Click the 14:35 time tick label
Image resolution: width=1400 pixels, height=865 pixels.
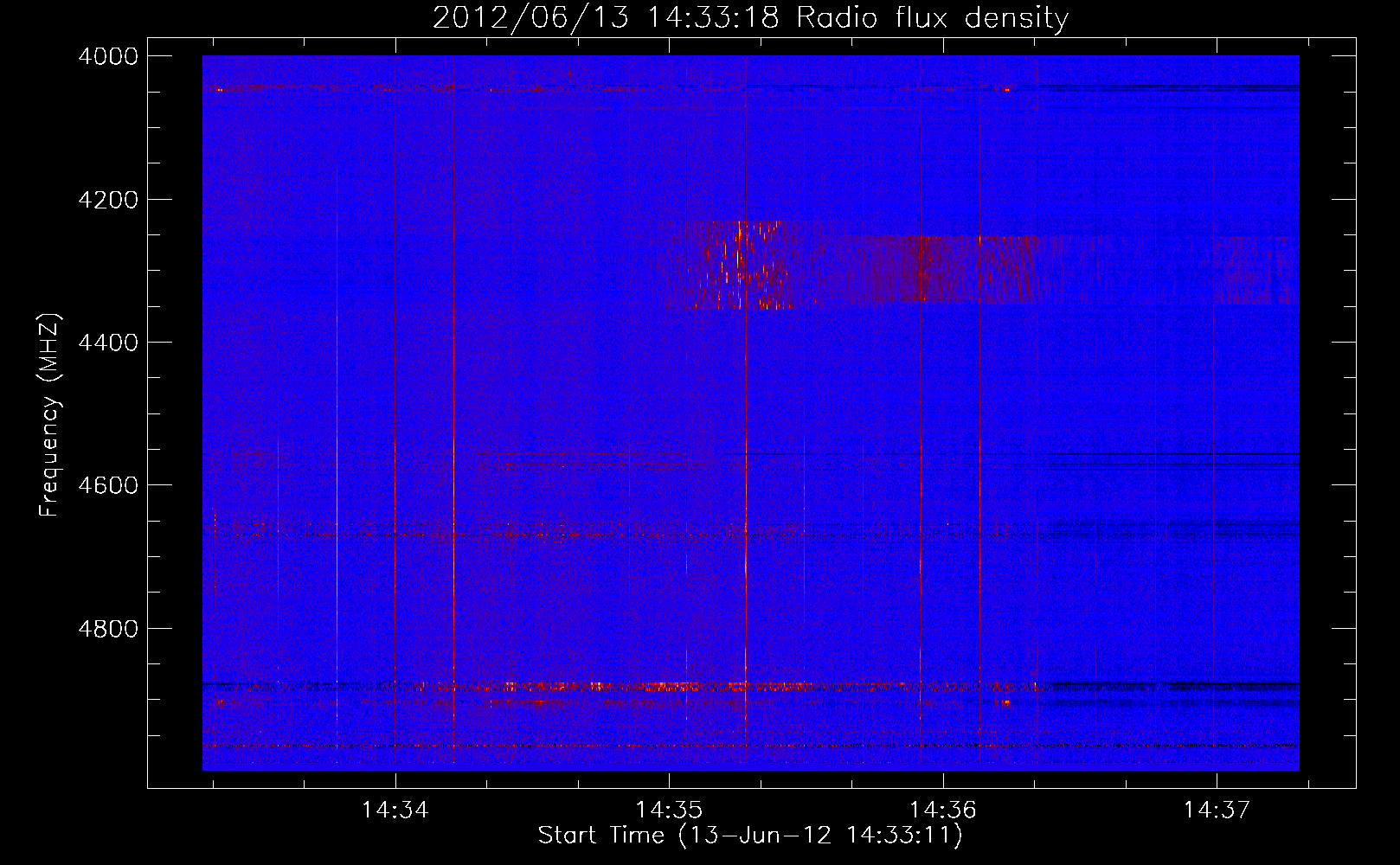669,811
